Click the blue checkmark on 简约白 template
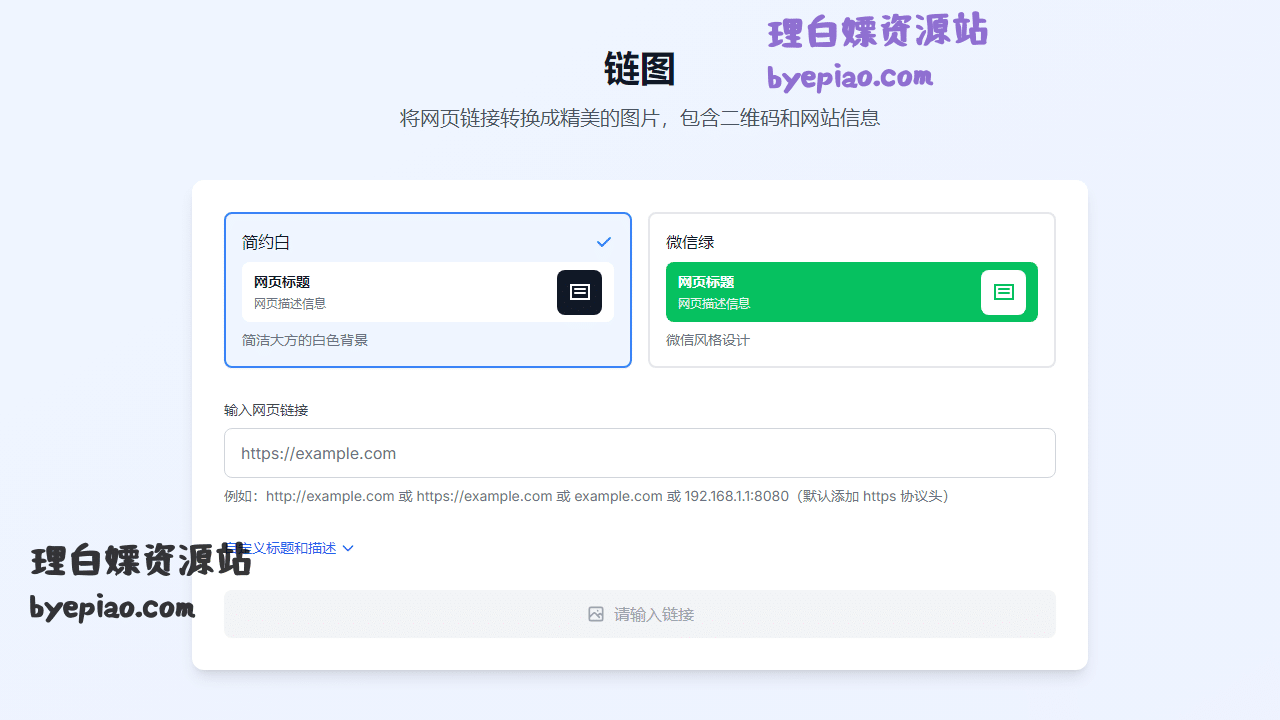The height and width of the screenshot is (720, 1280). [604, 241]
